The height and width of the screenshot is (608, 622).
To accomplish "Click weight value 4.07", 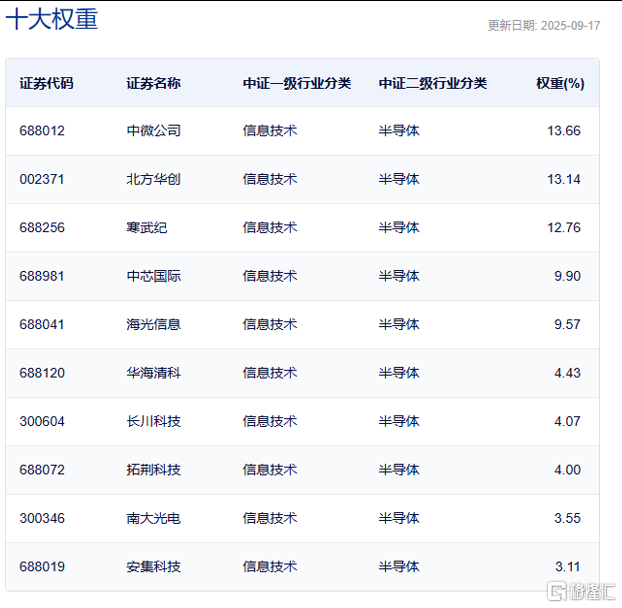I will (567, 421).
